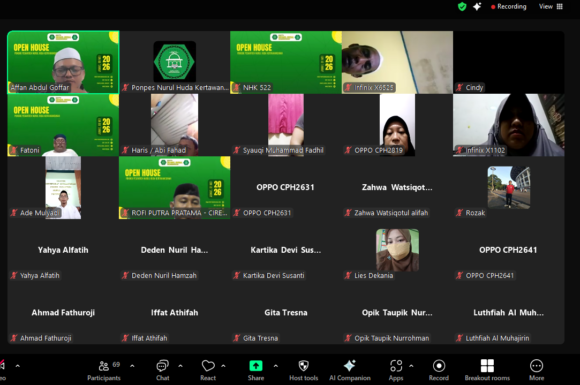Click muted mic icon beside Fatoni's name
This screenshot has height=385, width=580.
14,150
